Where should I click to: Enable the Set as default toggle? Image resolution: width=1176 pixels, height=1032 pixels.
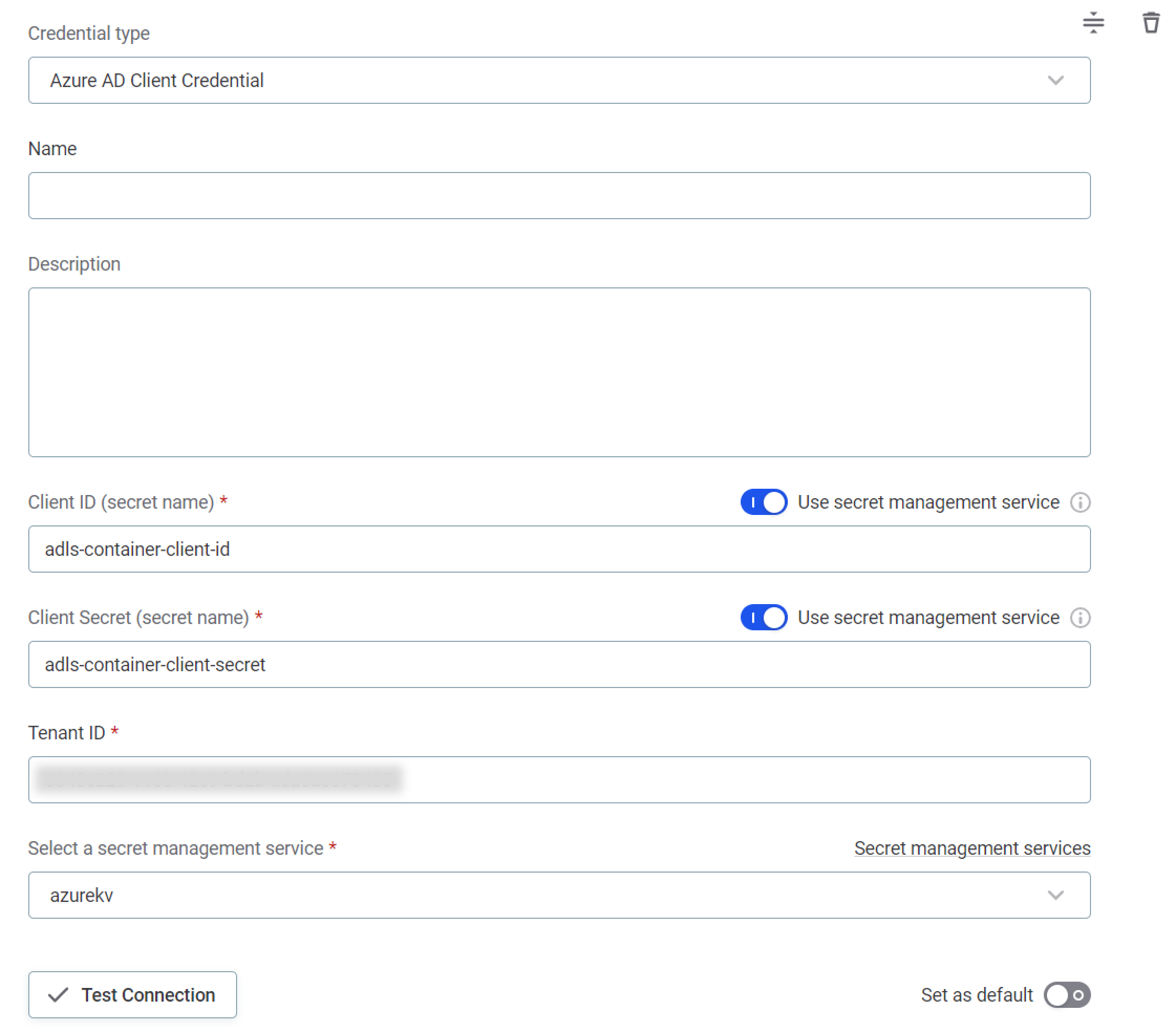[x=1066, y=995]
